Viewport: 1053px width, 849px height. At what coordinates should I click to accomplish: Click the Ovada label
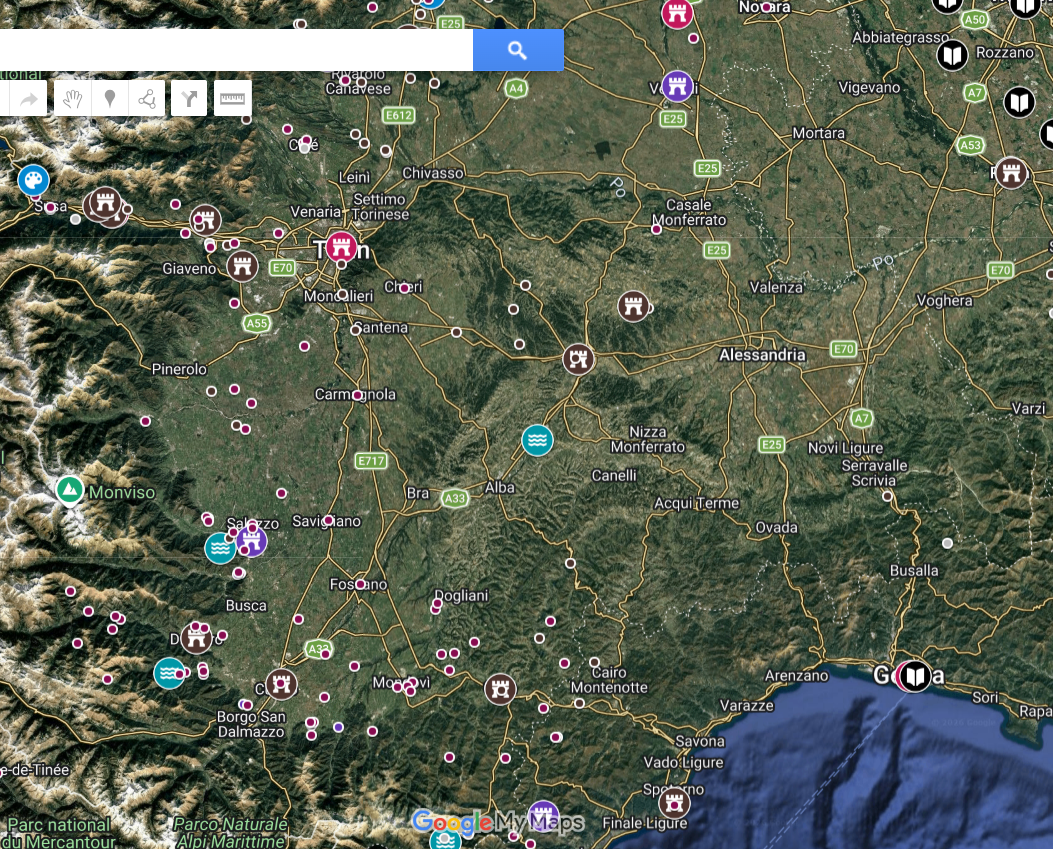click(776, 527)
